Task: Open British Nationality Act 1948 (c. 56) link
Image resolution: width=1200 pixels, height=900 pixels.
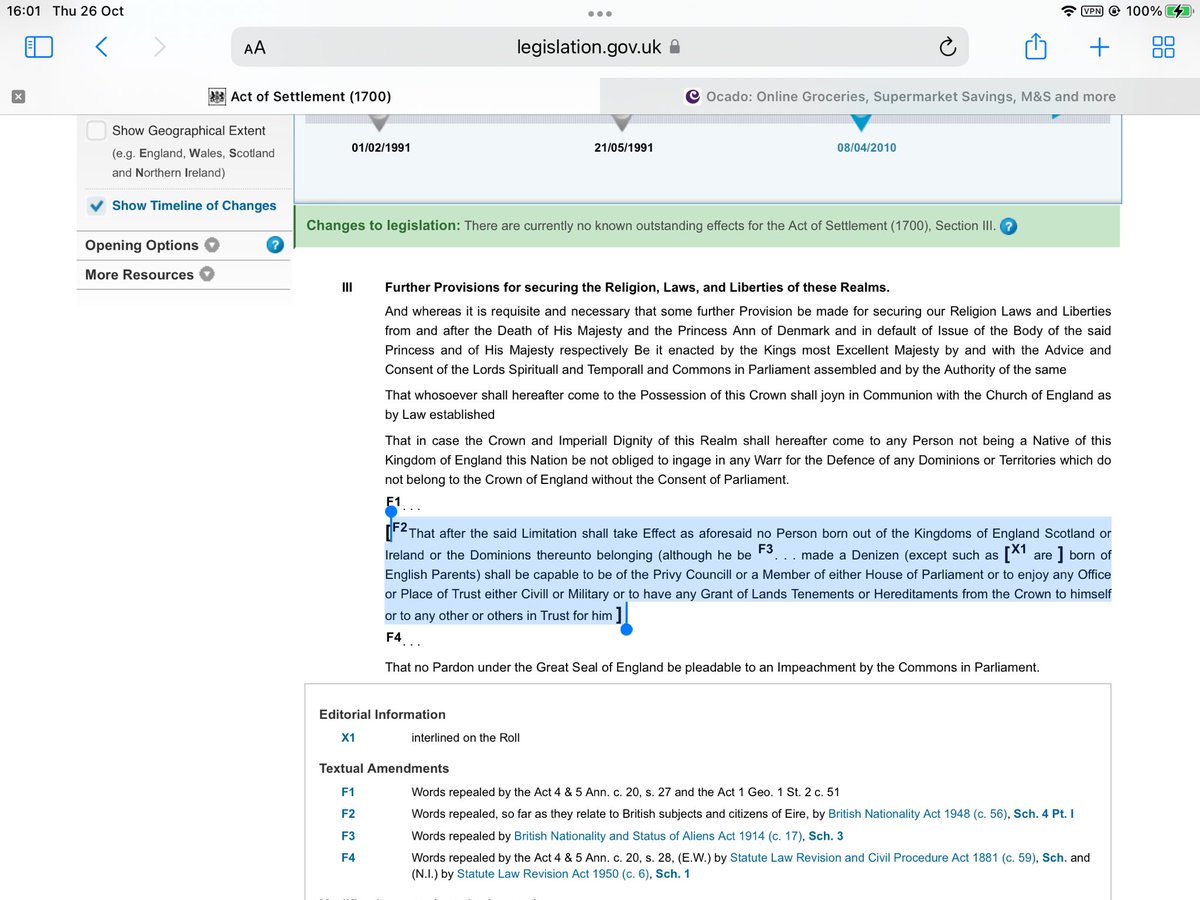Action: coord(918,814)
